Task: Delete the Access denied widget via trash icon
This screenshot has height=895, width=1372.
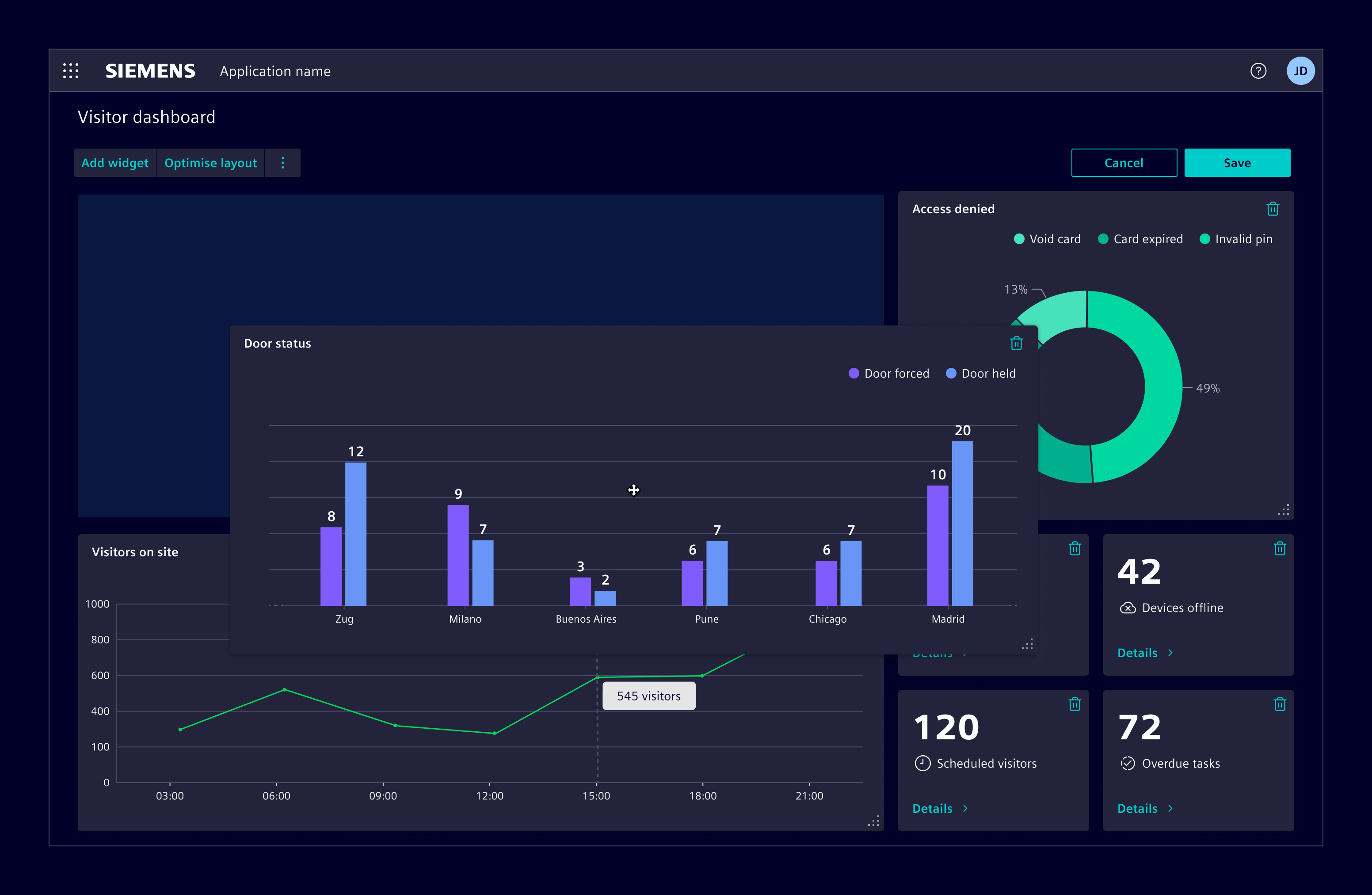Action: click(x=1273, y=209)
